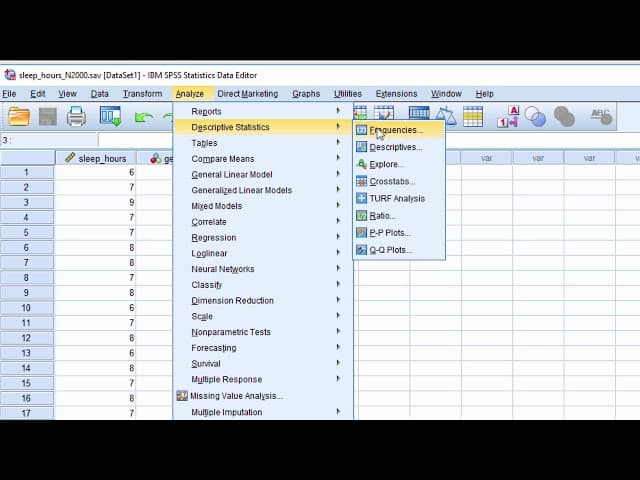Choose Descriptives... menu entry

(x=399, y=147)
